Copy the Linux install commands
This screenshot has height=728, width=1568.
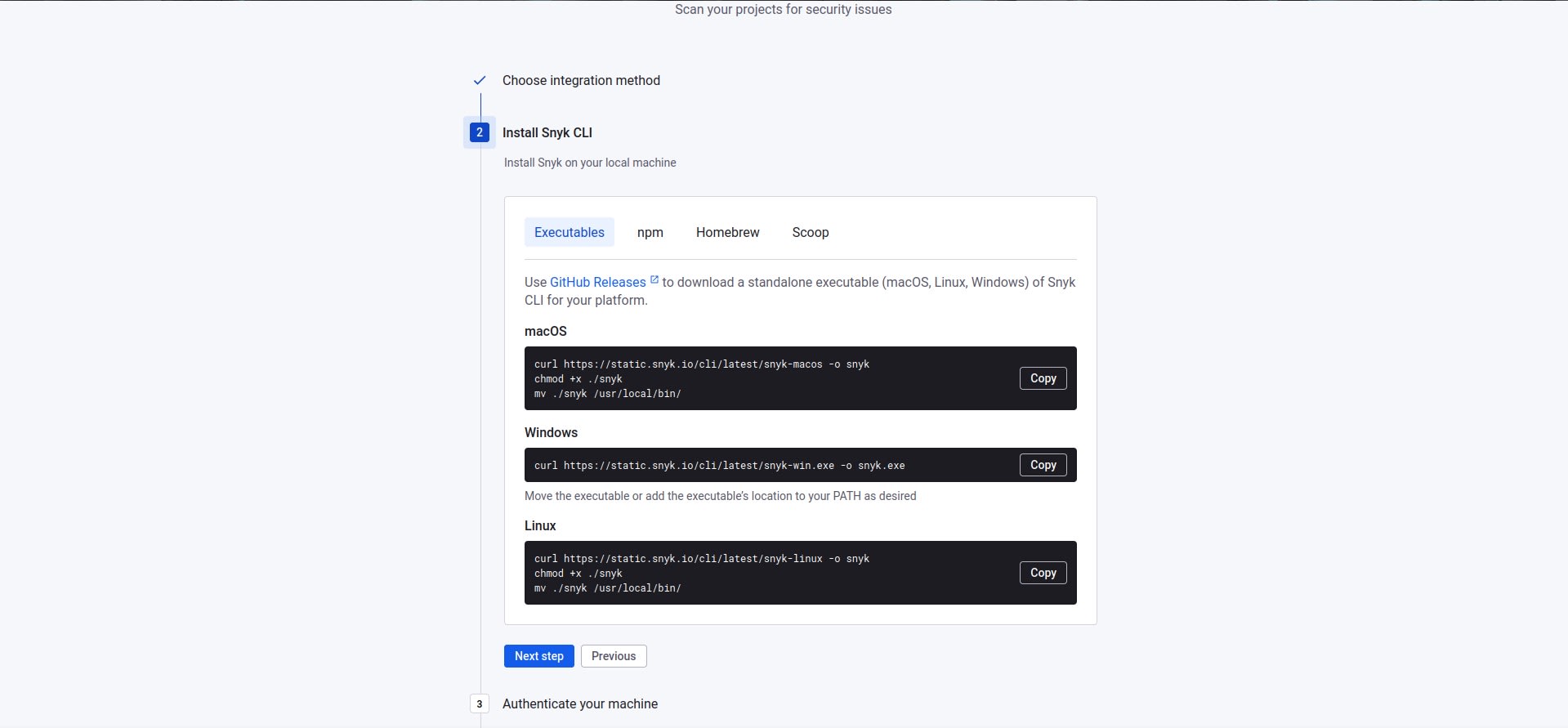1043,573
